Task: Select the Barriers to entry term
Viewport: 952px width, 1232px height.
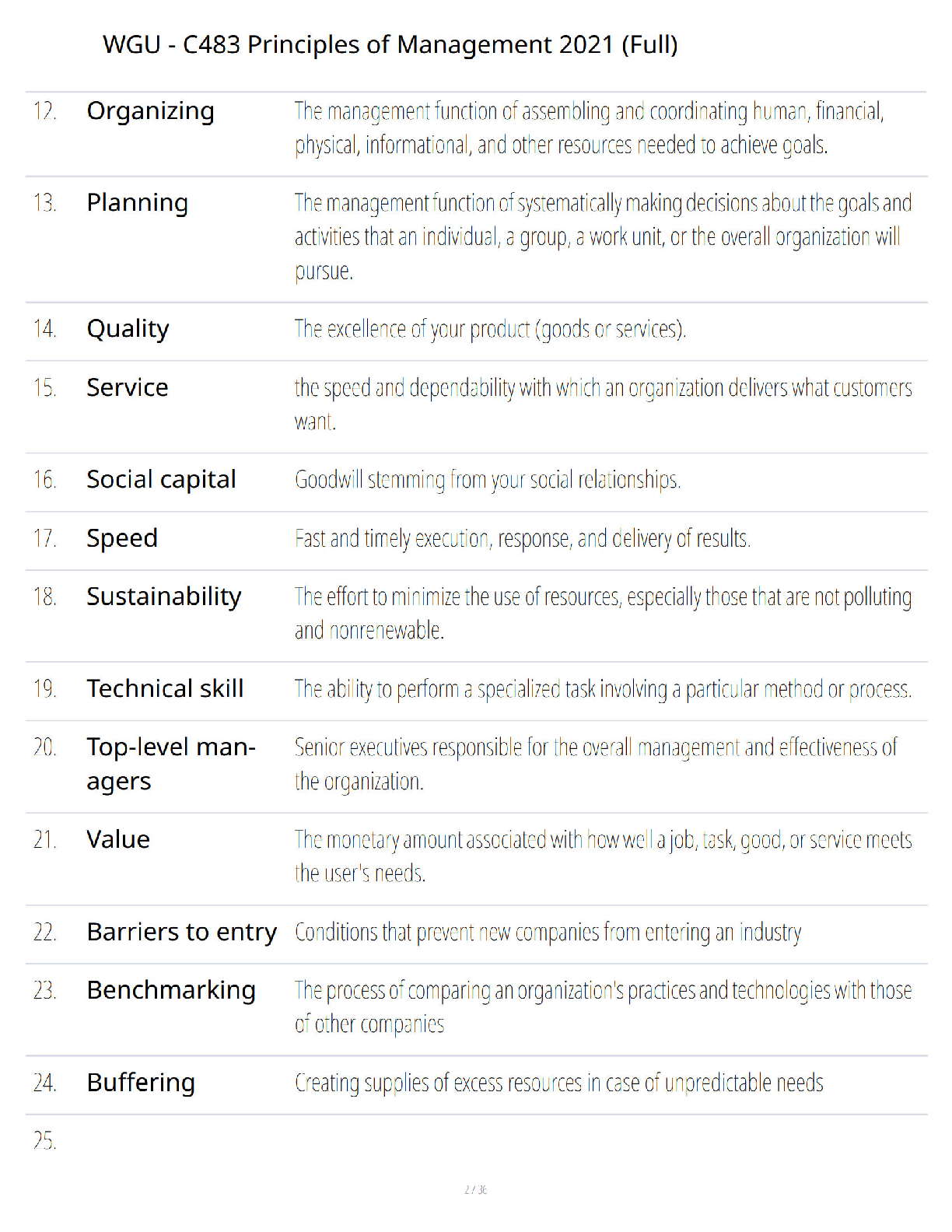Action: [x=182, y=932]
